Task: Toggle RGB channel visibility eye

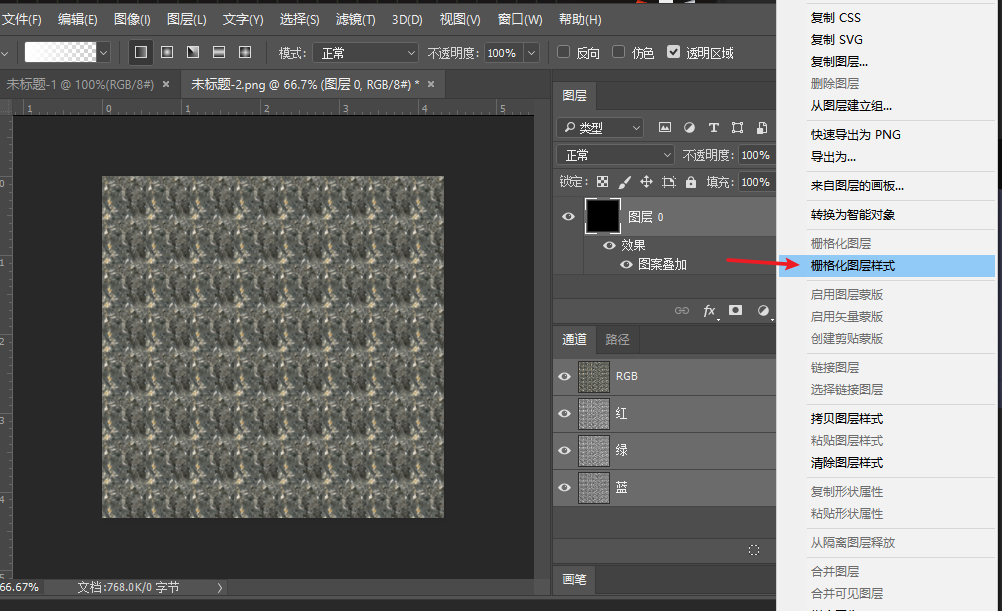Action: (x=564, y=376)
